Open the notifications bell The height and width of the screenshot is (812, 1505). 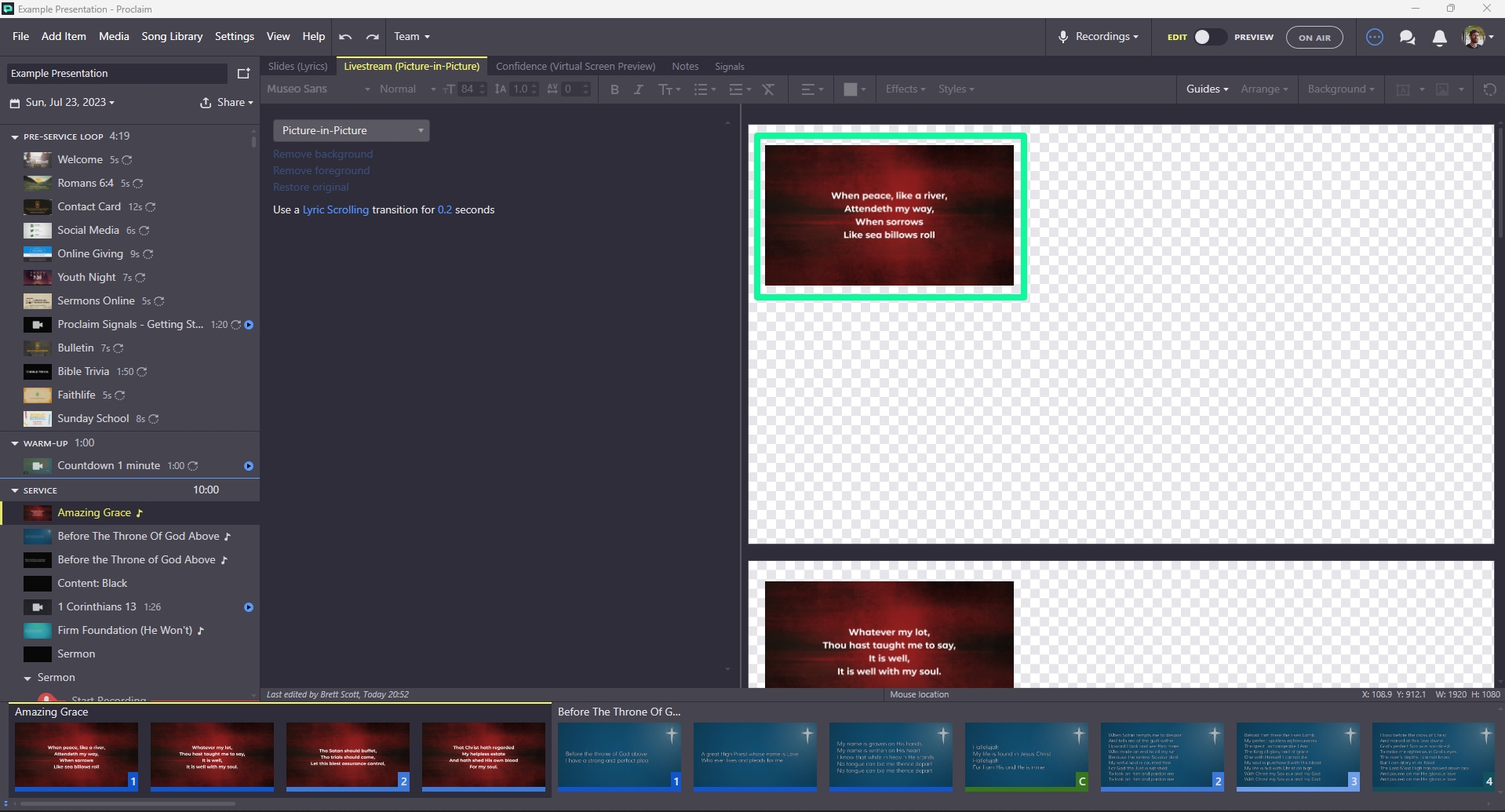[1439, 37]
